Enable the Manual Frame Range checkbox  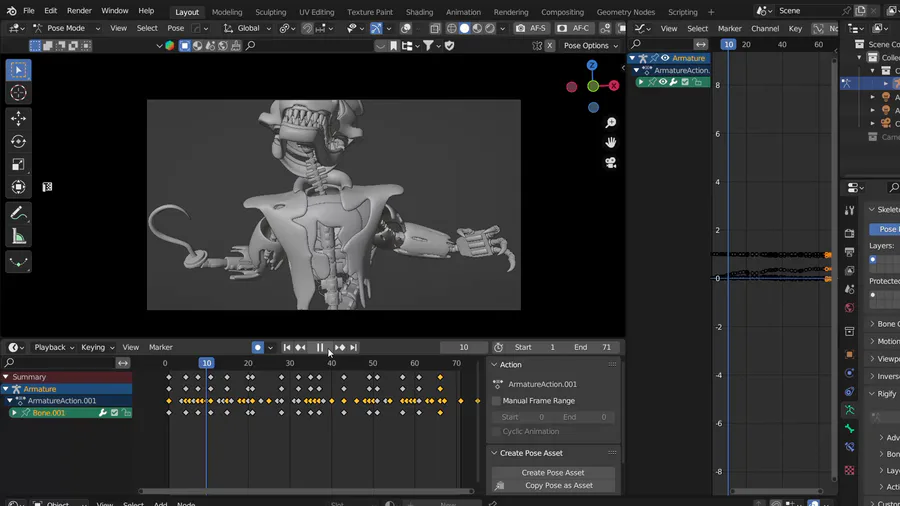[x=497, y=401]
